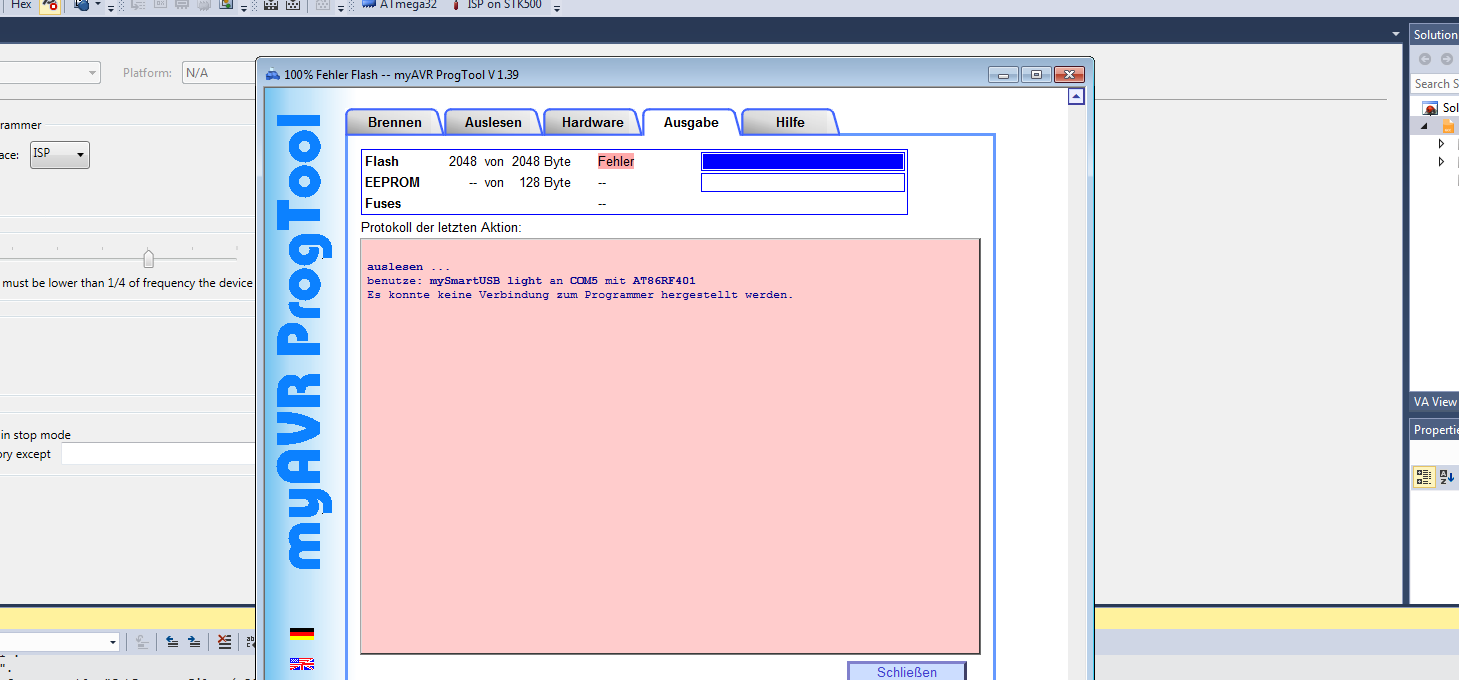The height and width of the screenshot is (680, 1459).
Task: Open toolbar overflow arrow after ISP on STK500
Action: tap(557, 8)
